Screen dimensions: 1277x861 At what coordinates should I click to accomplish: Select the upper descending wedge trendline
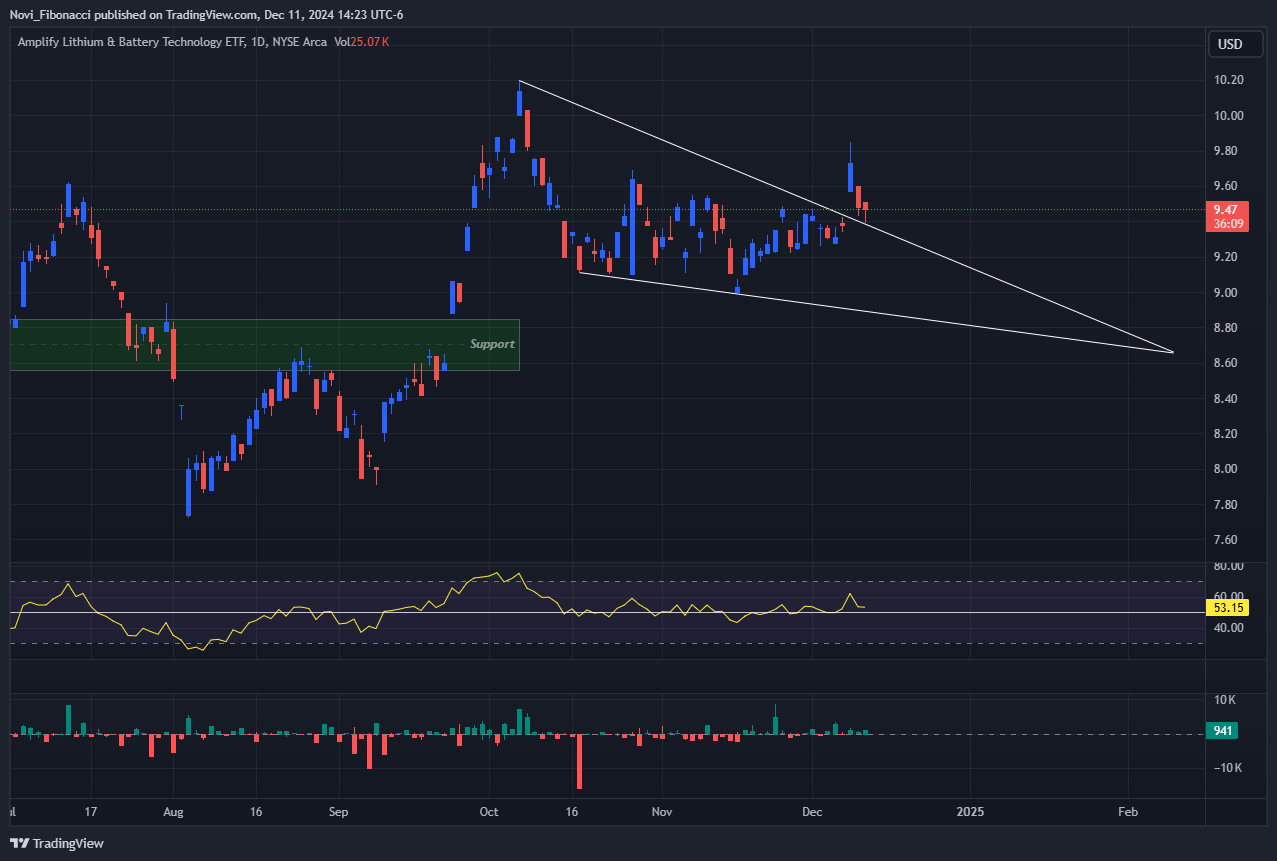(846, 217)
